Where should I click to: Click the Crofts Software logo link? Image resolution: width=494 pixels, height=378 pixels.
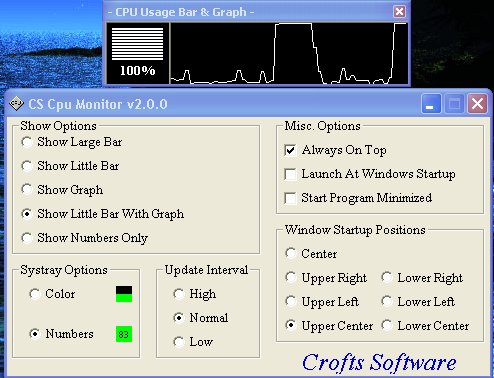tap(379, 362)
